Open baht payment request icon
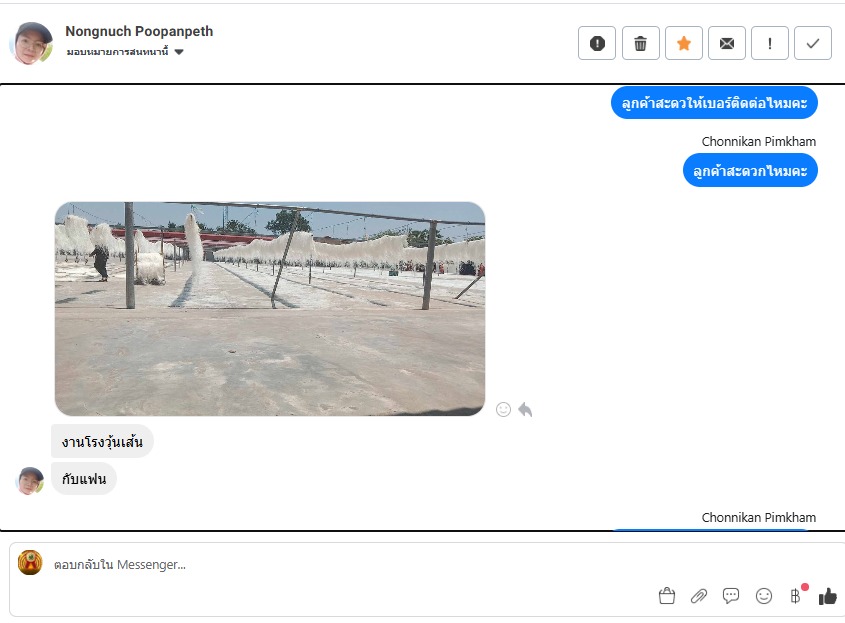The height and width of the screenshot is (623, 845). (795, 596)
